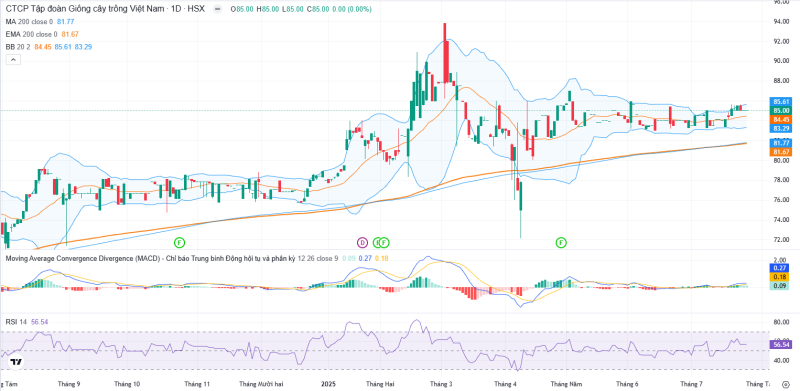Select the BB 20 2 legend
Screen dimensions: 800x391
point(48,46)
